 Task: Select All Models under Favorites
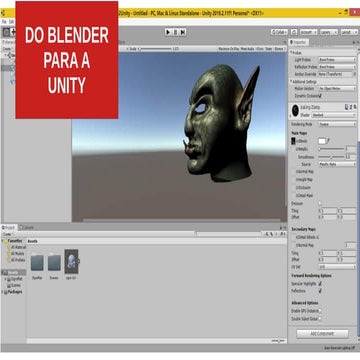pos(15,253)
